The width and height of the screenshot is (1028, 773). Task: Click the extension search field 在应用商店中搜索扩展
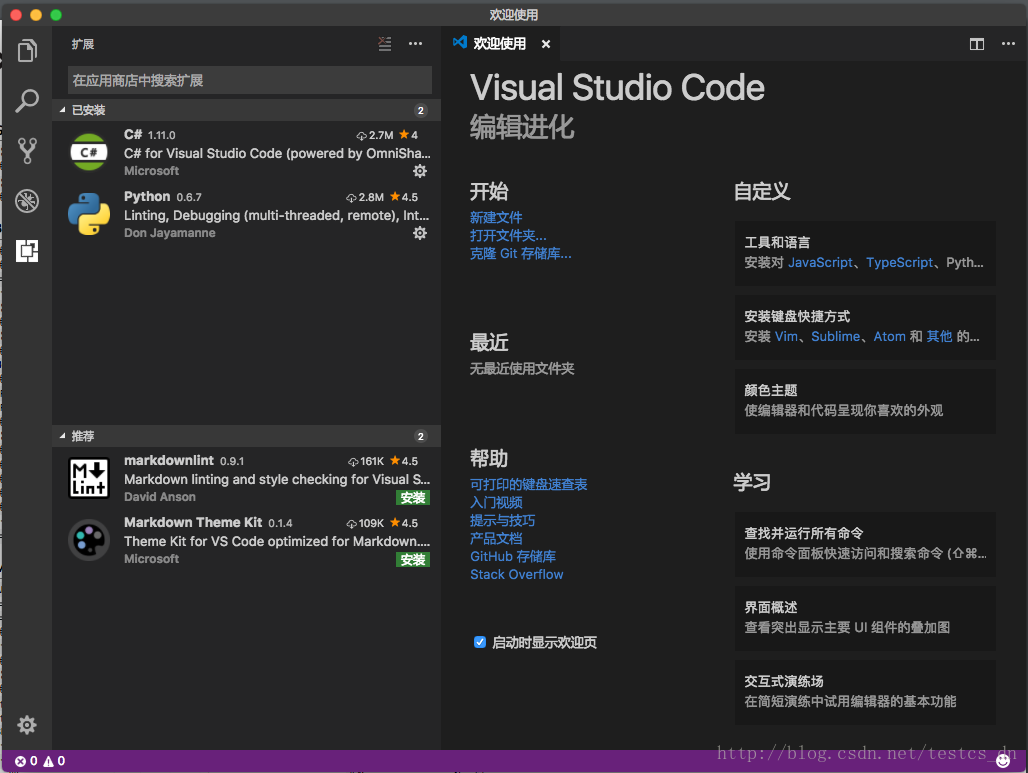[250, 80]
